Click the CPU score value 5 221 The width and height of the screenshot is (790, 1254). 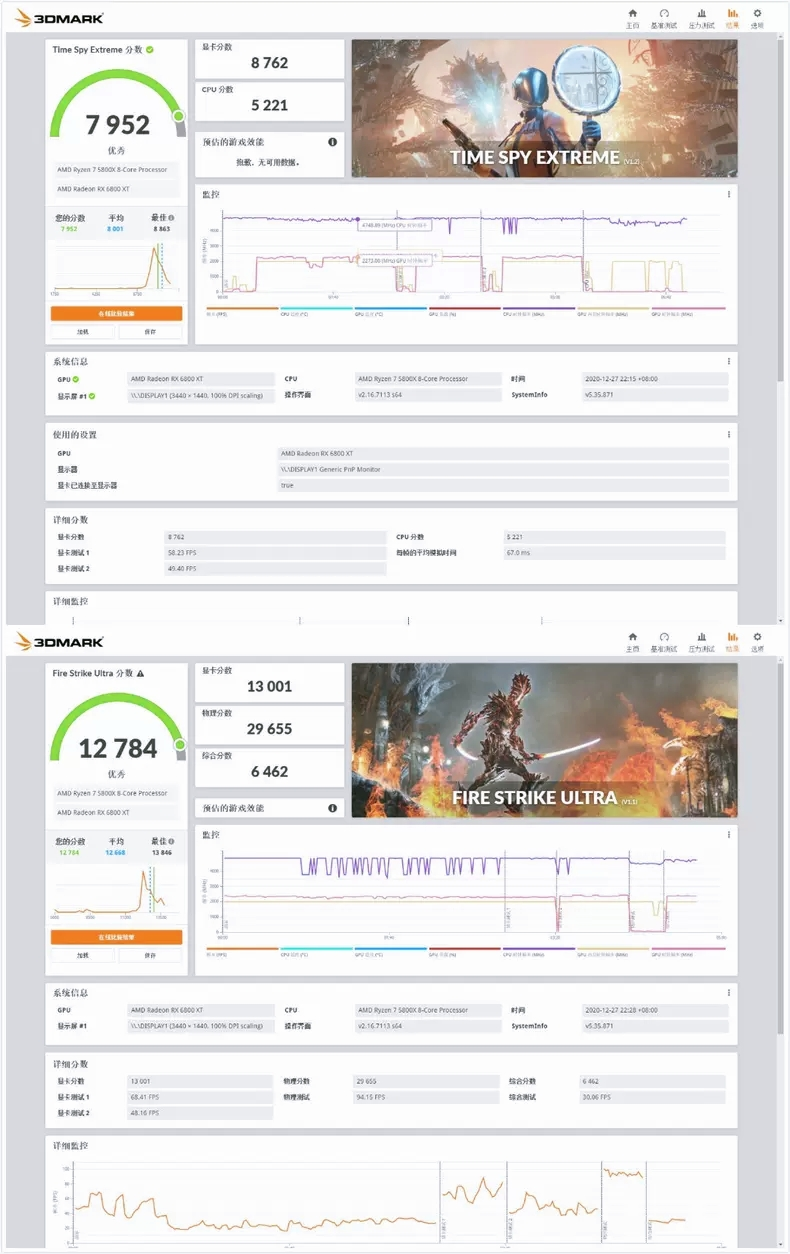(269, 104)
